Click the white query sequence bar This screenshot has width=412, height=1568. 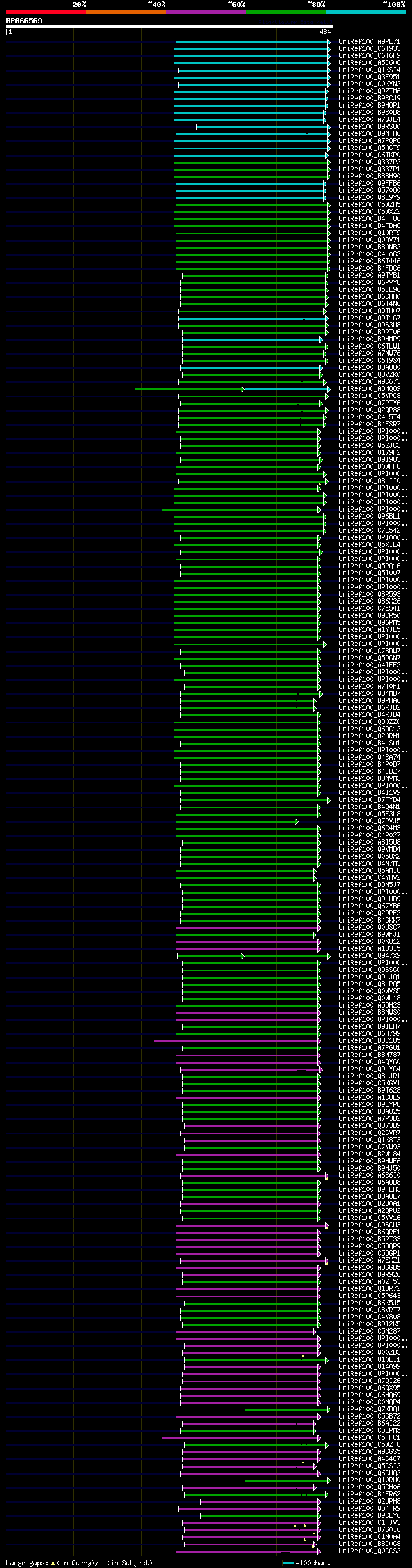pos(169,26)
